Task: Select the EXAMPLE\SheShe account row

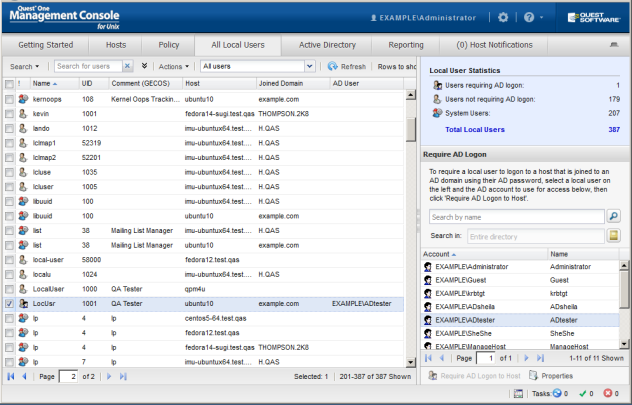Action: click(x=520, y=333)
